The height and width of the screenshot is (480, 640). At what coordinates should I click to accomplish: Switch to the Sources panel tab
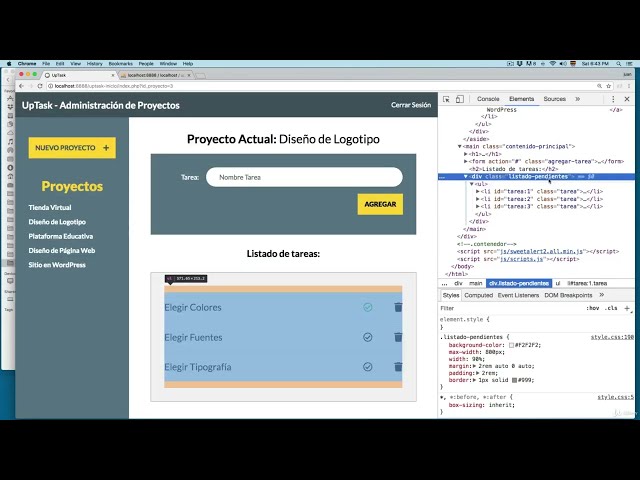[x=554, y=99]
